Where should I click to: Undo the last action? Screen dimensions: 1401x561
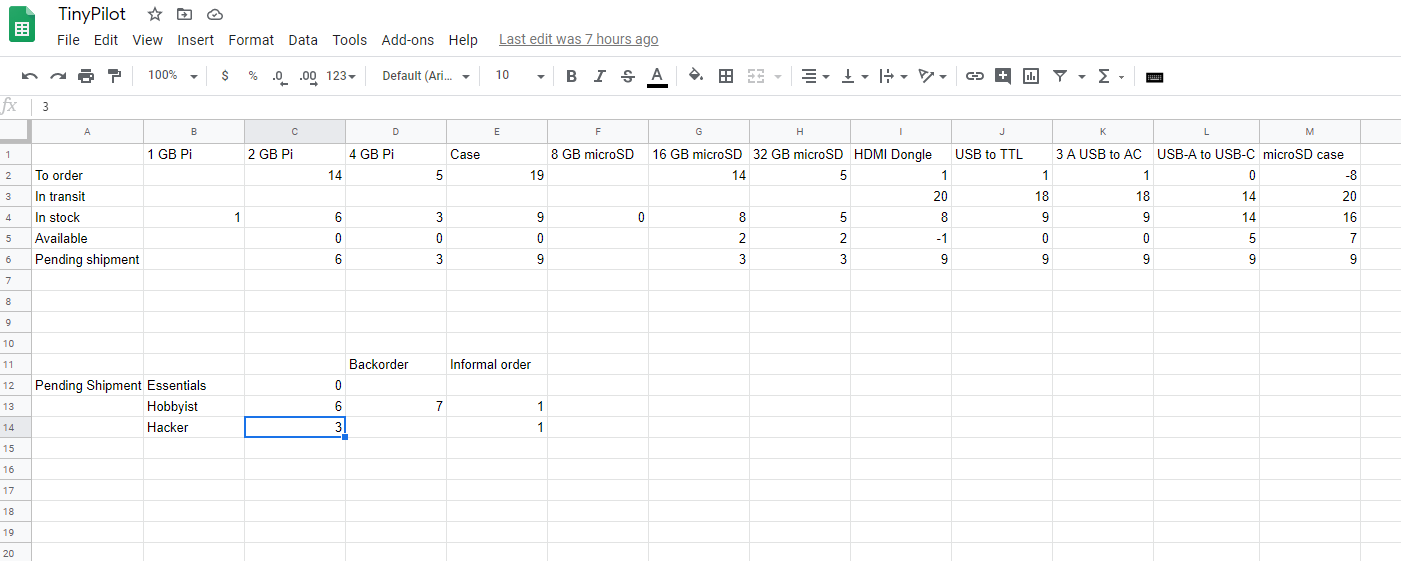point(30,76)
